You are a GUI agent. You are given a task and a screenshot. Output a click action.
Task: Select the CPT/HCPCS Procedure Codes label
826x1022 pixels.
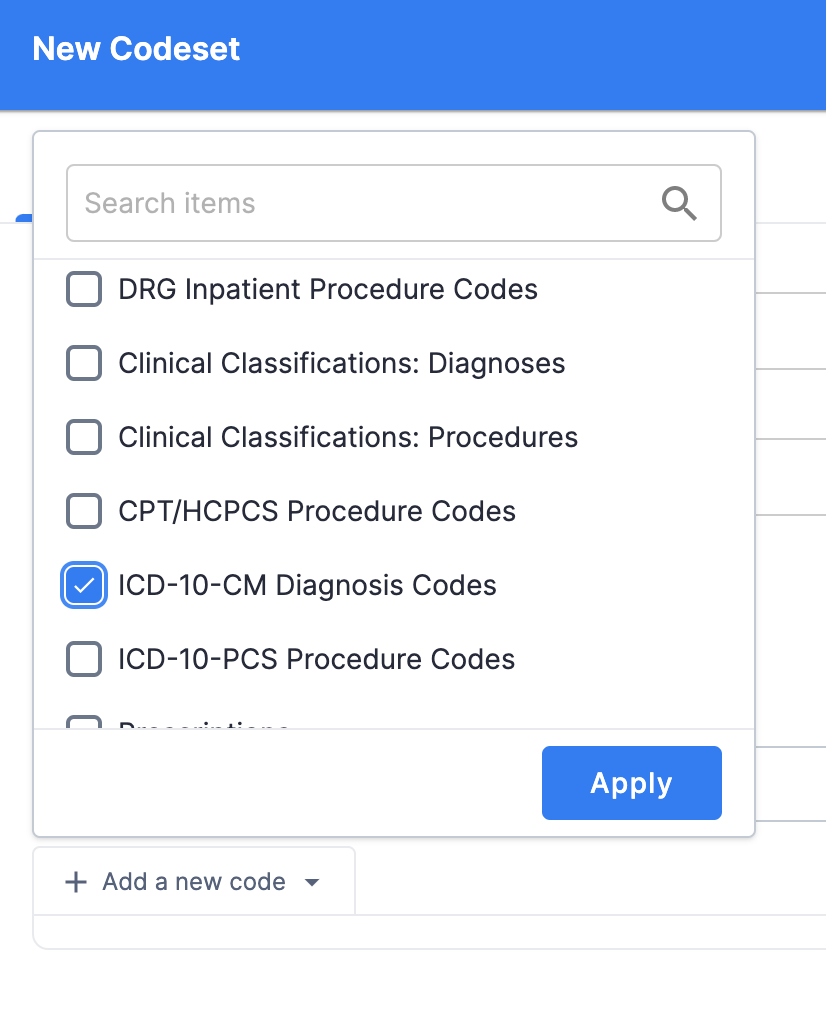(x=317, y=511)
